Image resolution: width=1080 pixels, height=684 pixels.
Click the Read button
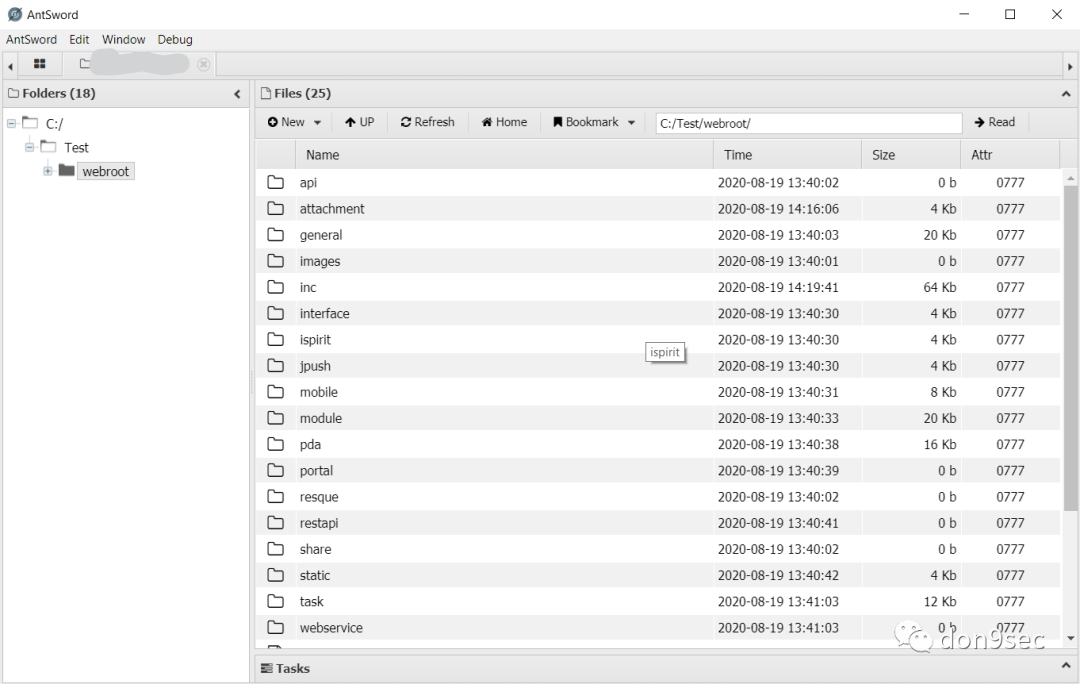pyautogui.click(x=995, y=122)
